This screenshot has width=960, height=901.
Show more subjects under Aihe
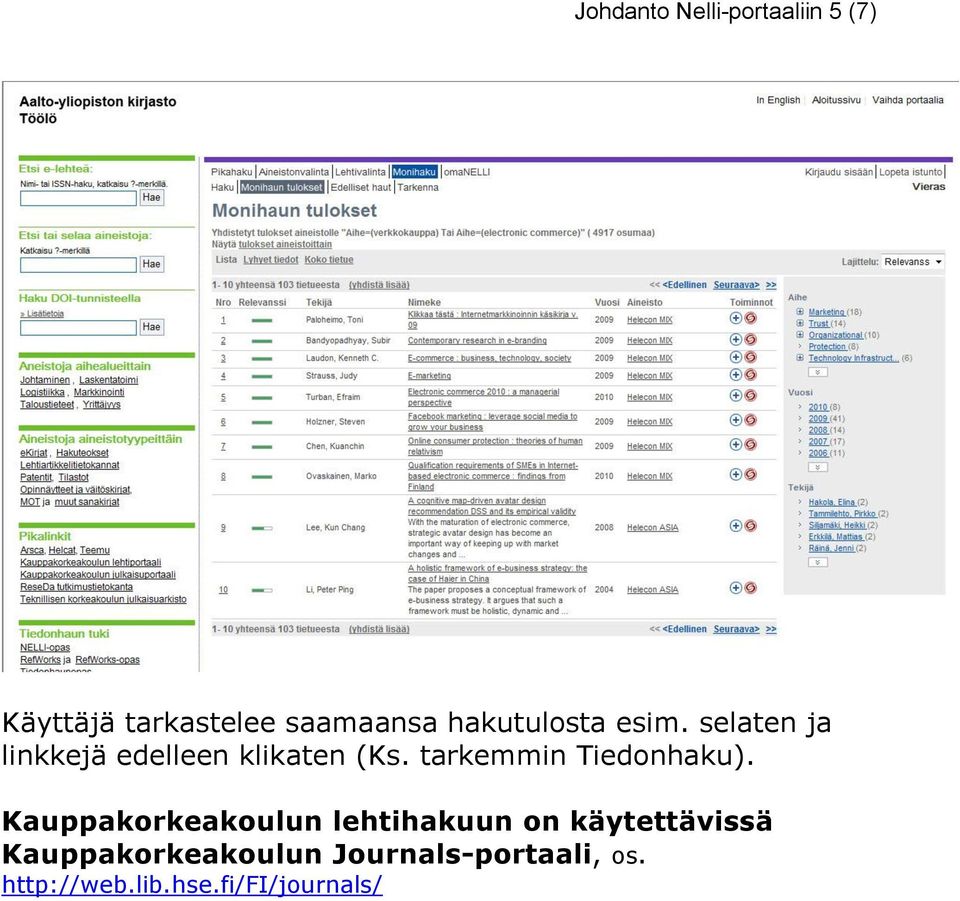[818, 372]
